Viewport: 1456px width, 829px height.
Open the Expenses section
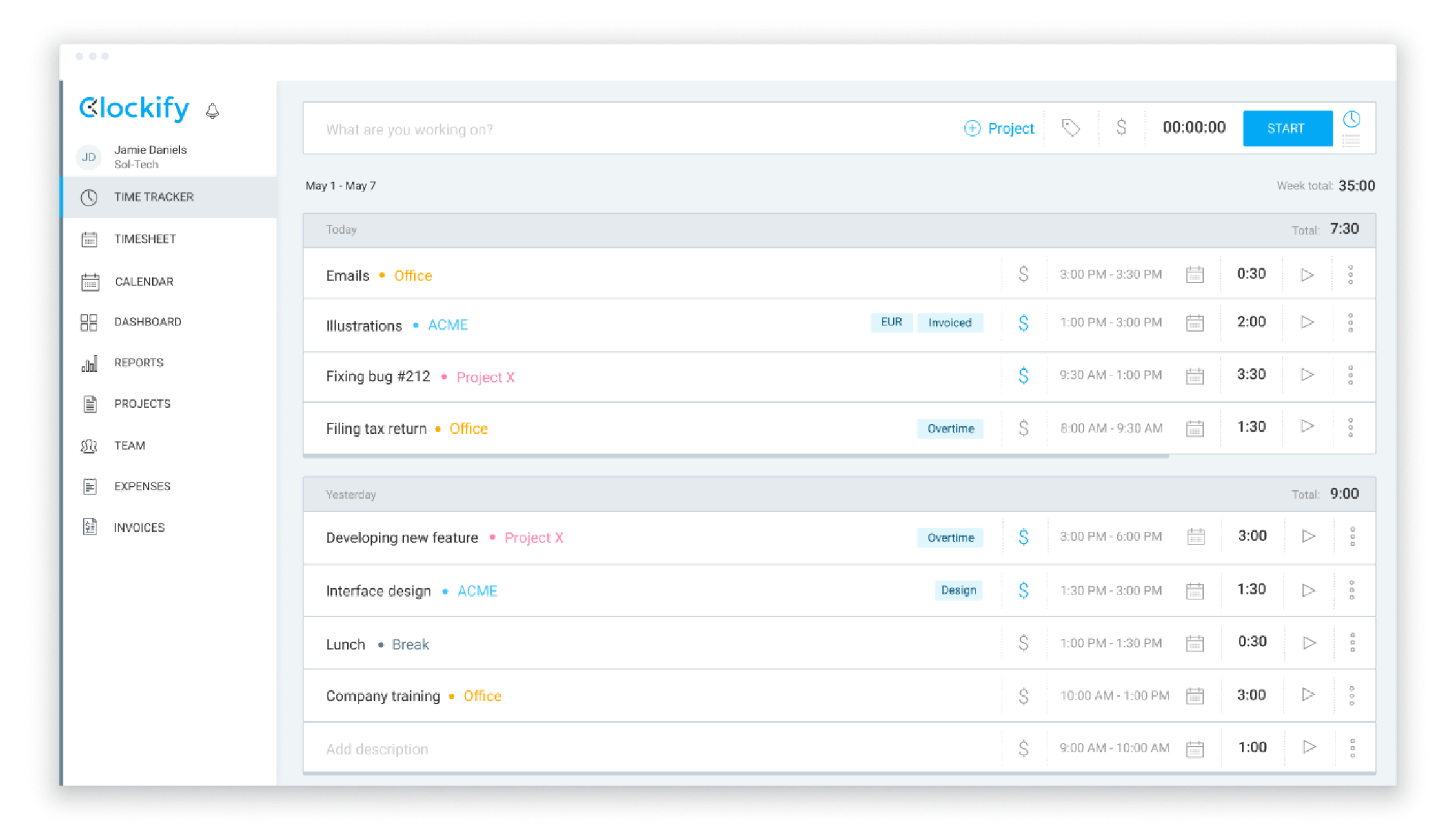tap(141, 486)
